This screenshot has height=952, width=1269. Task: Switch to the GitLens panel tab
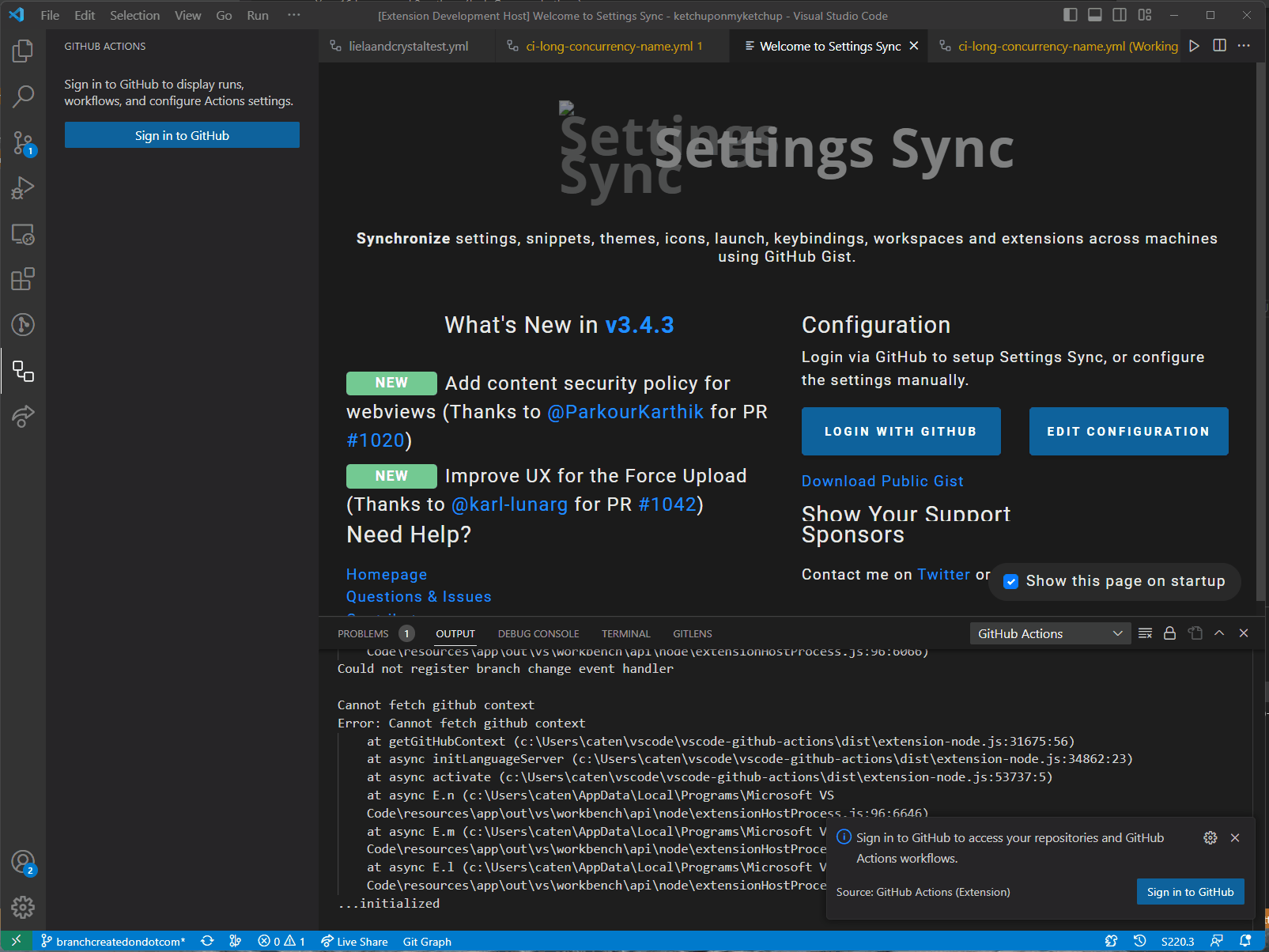click(693, 633)
